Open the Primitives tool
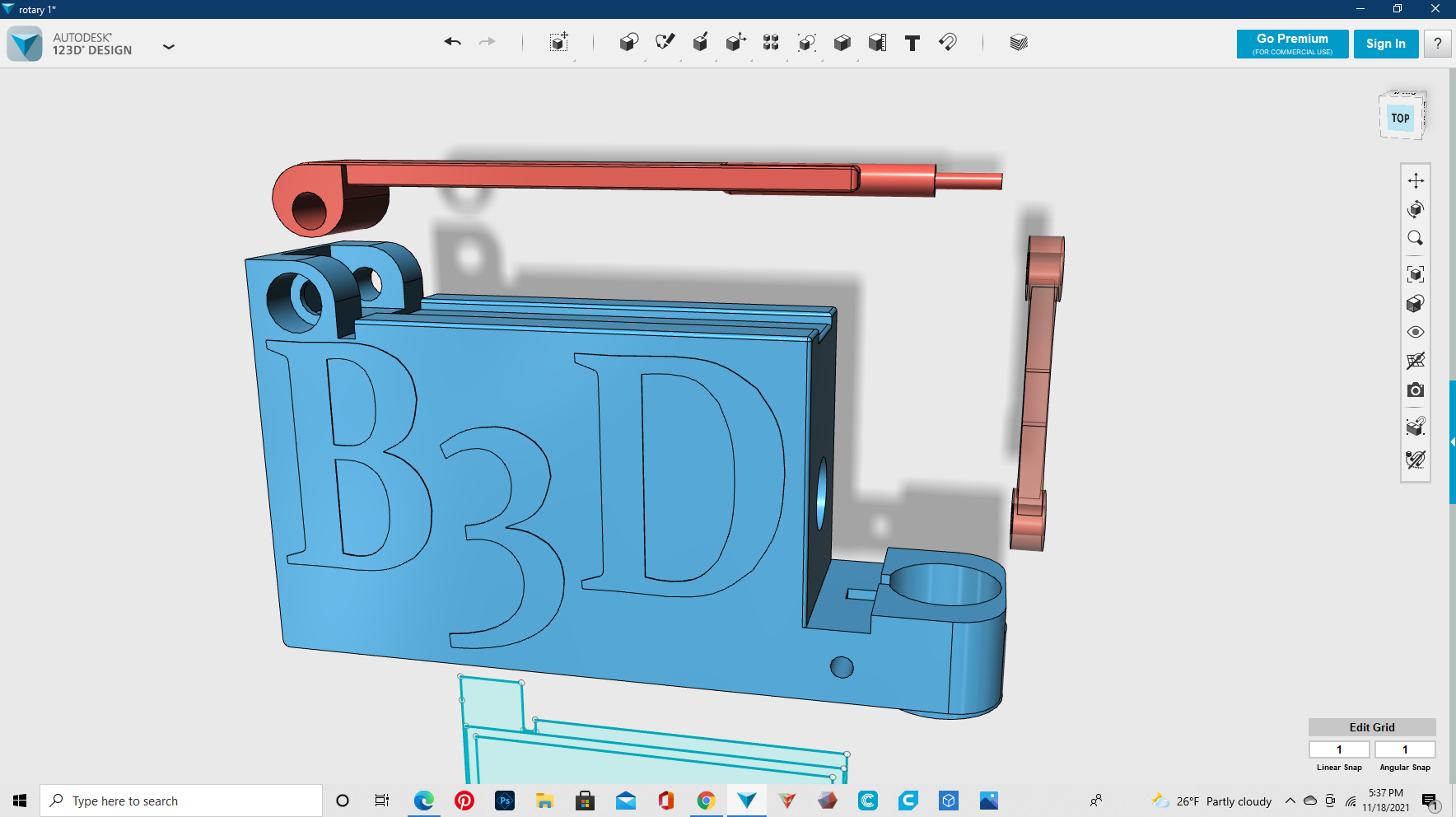This screenshot has height=817, width=1456. [x=628, y=43]
